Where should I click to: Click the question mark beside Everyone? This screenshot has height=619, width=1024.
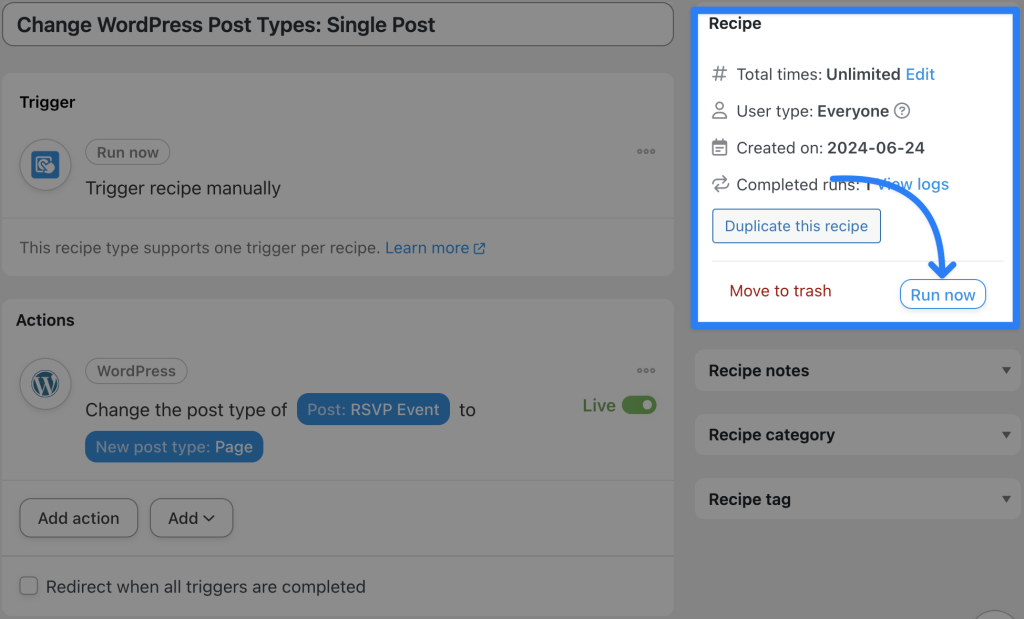(902, 111)
